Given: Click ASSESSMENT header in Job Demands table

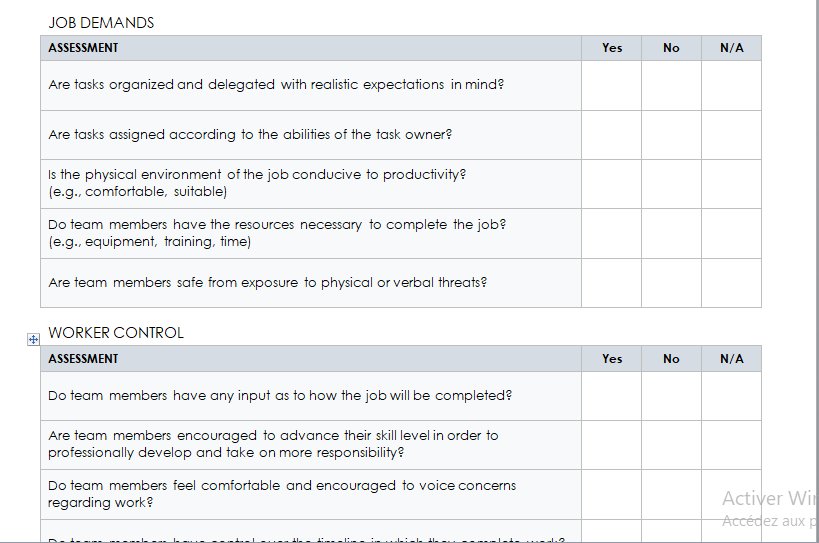Looking at the screenshot, I should point(84,48).
